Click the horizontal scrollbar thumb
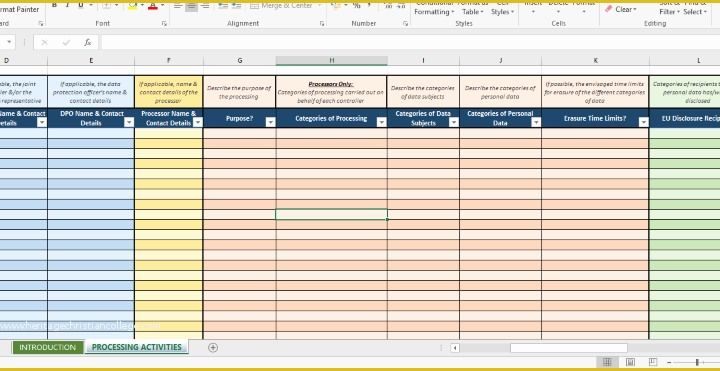 click(568, 348)
